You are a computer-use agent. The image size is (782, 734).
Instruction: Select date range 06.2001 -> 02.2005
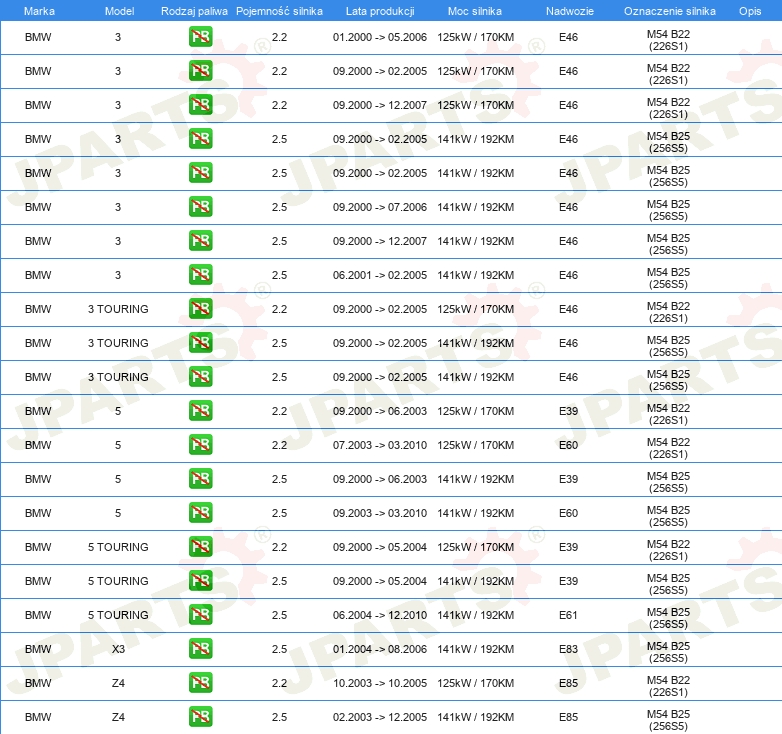click(380, 275)
